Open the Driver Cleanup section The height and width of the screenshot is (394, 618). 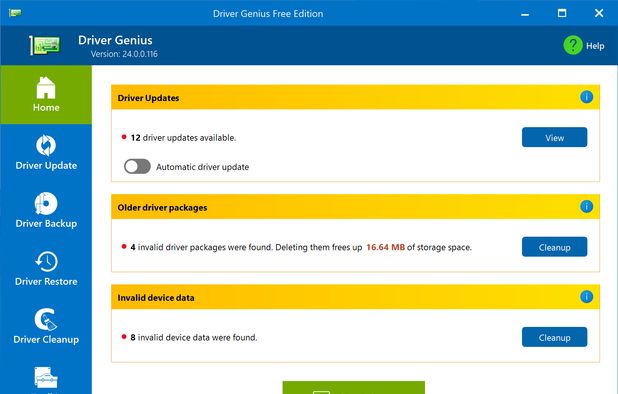click(46, 327)
